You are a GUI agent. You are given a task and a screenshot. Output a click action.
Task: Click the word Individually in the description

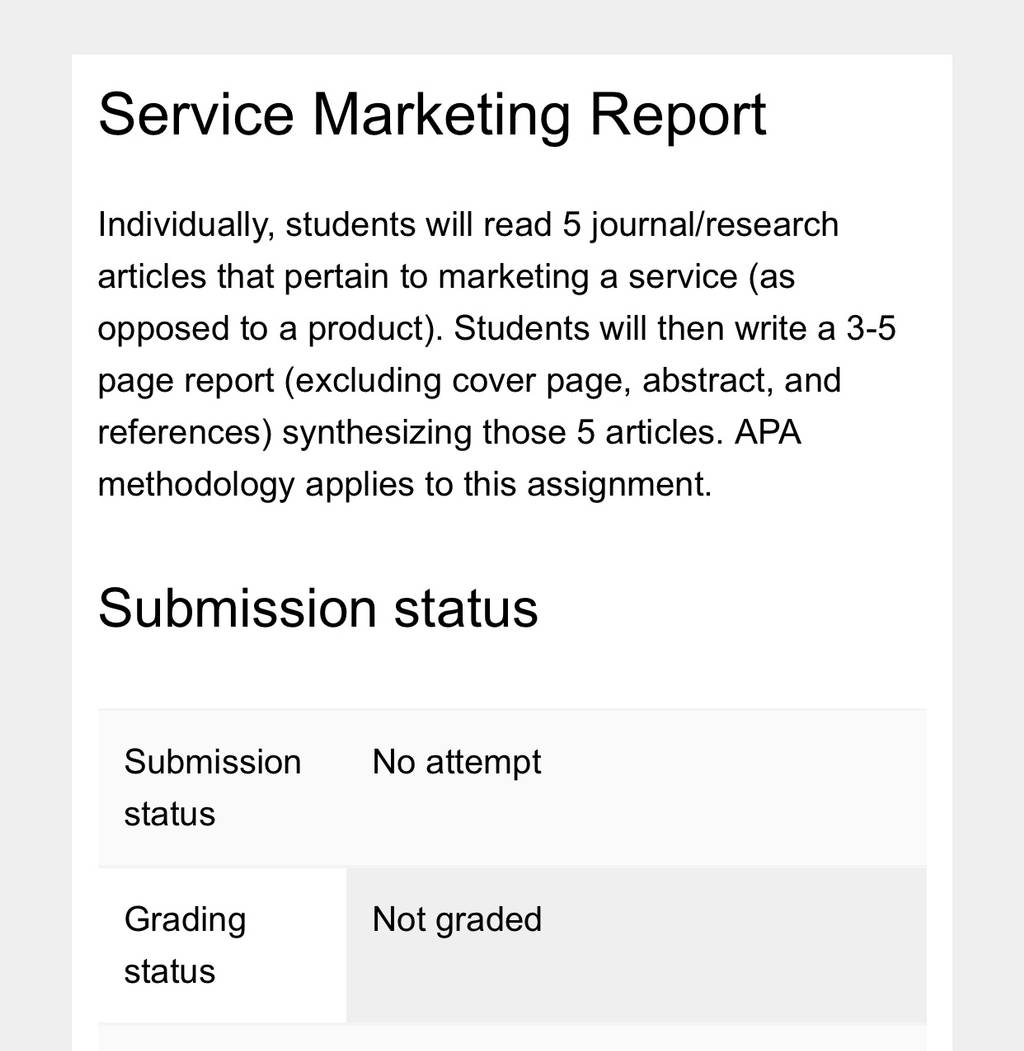click(186, 225)
